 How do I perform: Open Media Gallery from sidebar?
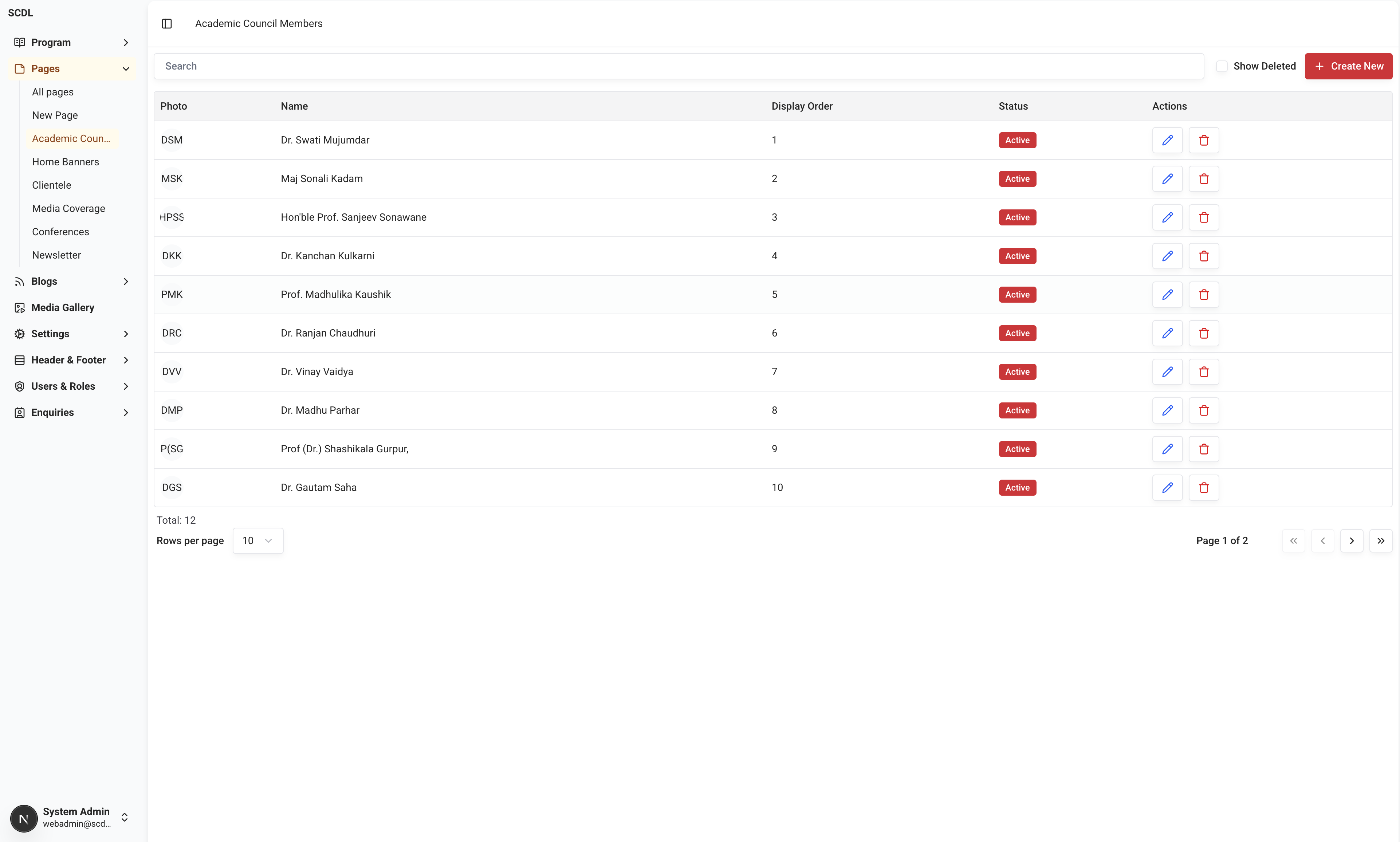tap(62, 307)
